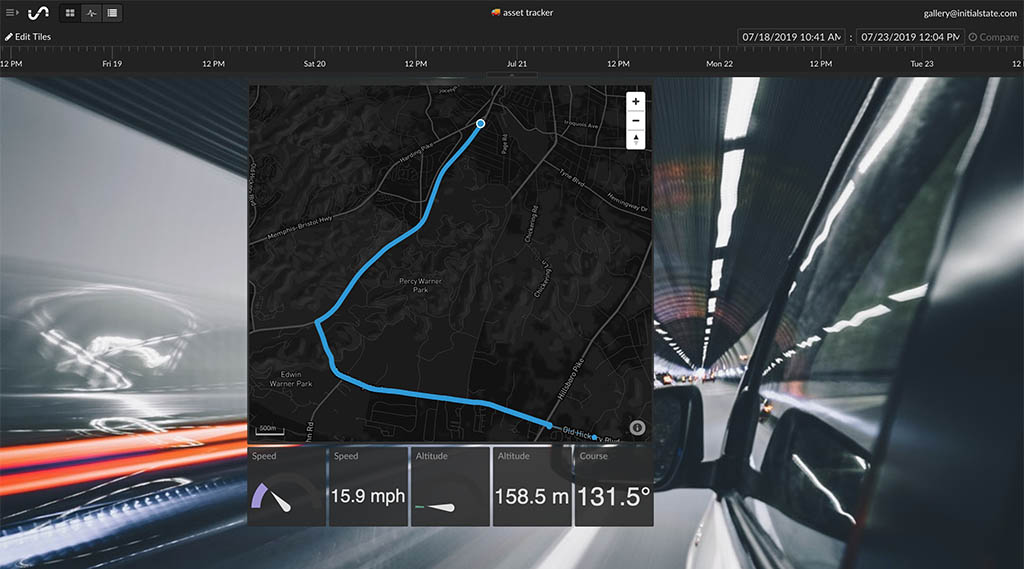Select the Speed gauge tile
Image resolution: width=1024 pixels, height=569 pixels.
(x=287, y=486)
